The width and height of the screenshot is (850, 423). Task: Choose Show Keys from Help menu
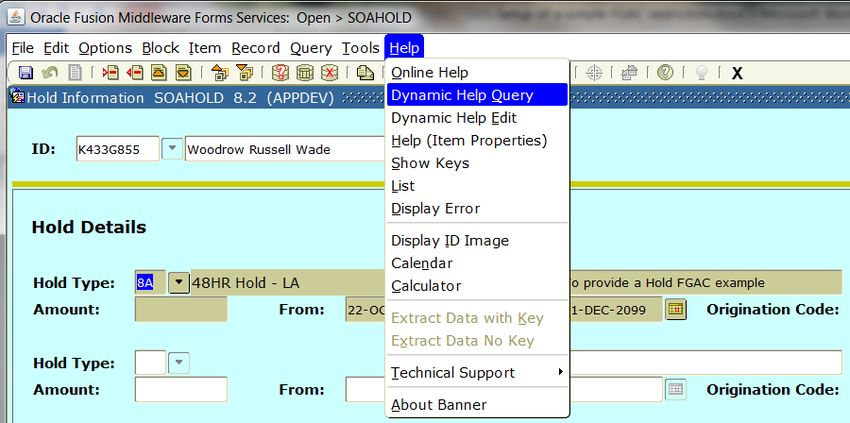click(477, 163)
